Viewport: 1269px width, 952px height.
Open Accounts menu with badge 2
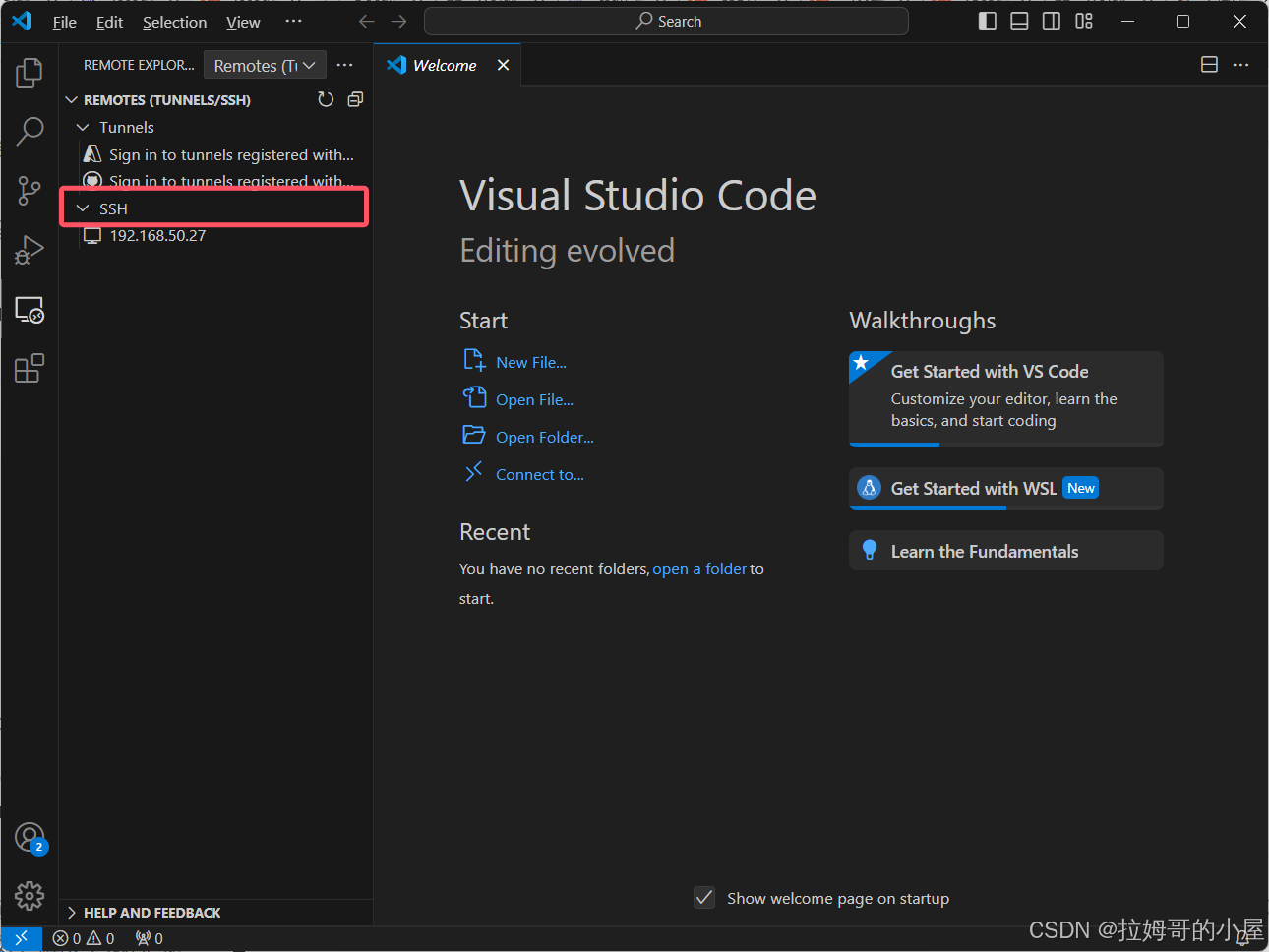tap(30, 838)
